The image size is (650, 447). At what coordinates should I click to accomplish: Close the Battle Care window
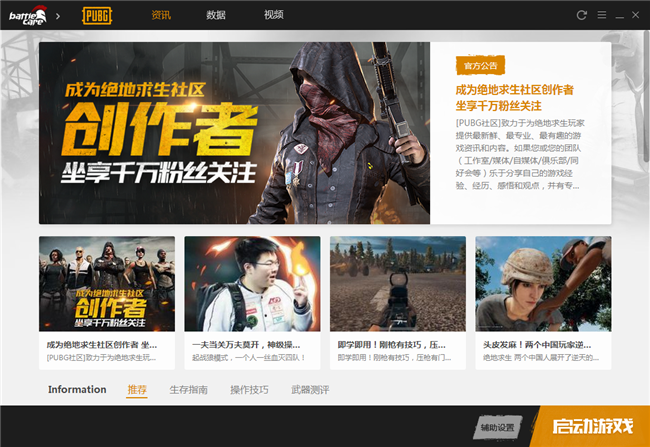coord(635,15)
